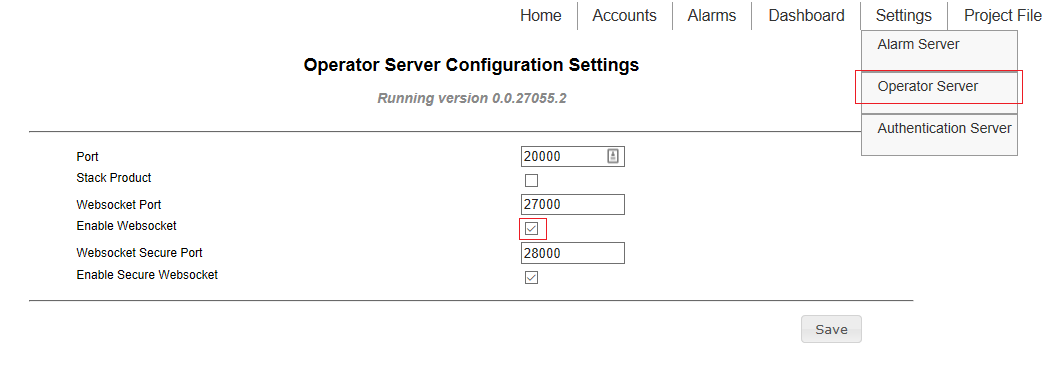Image resolution: width=1048 pixels, height=370 pixels.
Task: Click the Operator Server Configuration Settings heading
Action: (471, 65)
